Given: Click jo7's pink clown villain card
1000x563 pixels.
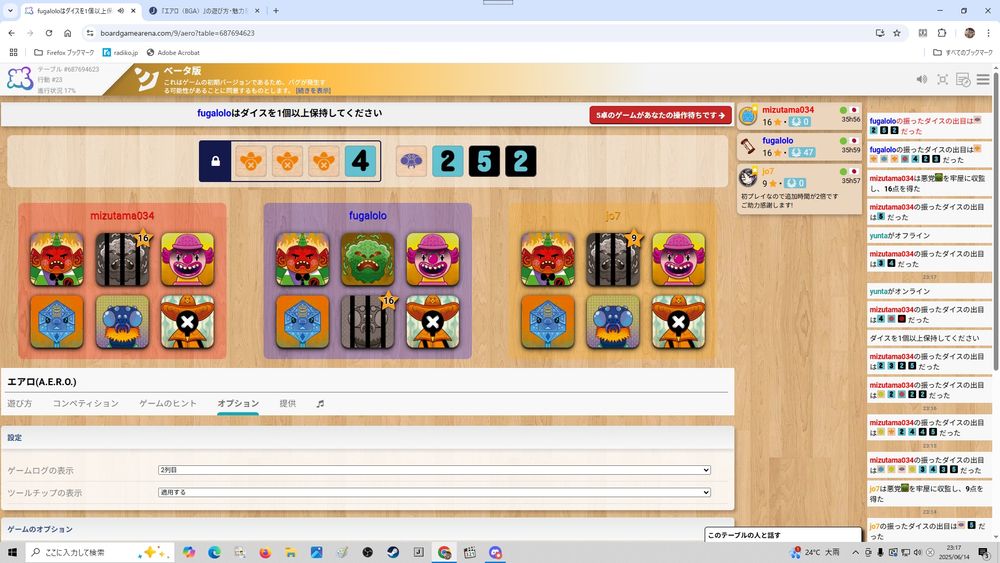Looking at the screenshot, I should coord(679,260).
